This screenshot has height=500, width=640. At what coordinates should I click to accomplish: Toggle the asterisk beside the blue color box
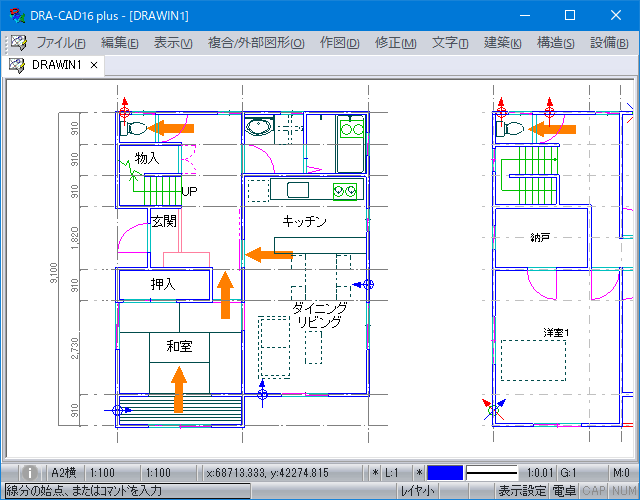[419, 472]
